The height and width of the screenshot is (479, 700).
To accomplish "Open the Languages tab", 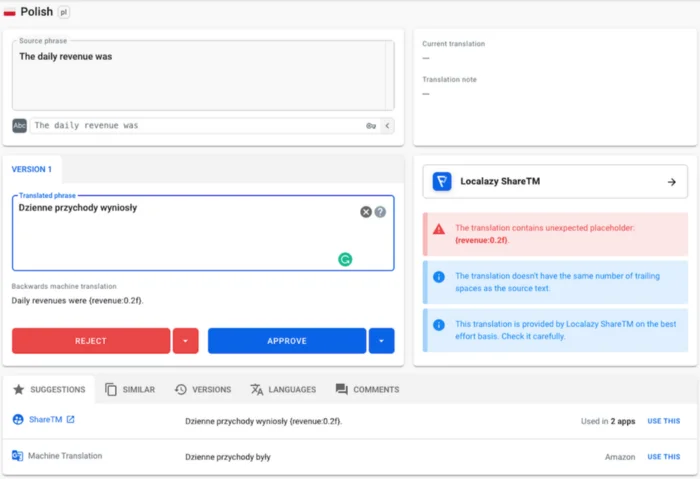I will point(283,389).
